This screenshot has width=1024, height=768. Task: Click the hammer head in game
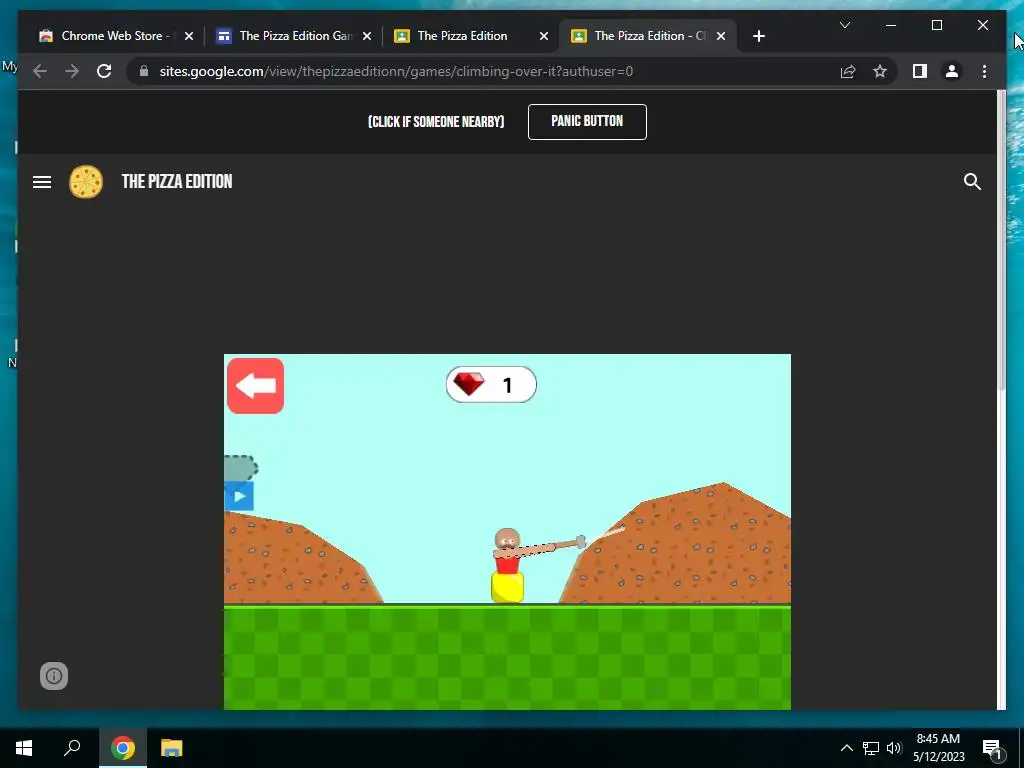pyautogui.click(x=581, y=542)
